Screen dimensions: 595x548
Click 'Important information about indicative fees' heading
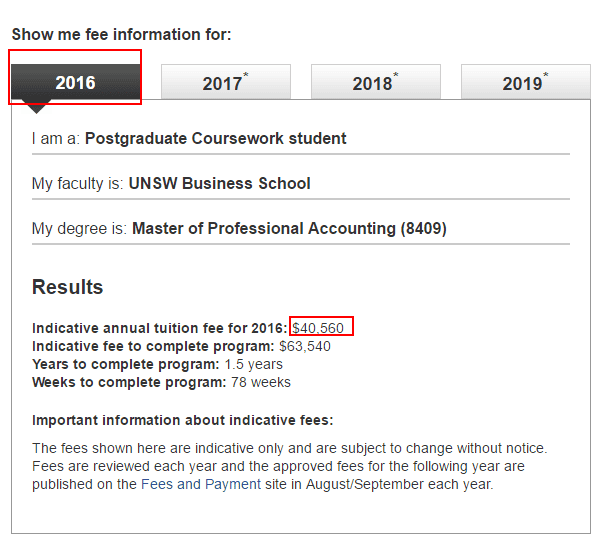(183, 420)
